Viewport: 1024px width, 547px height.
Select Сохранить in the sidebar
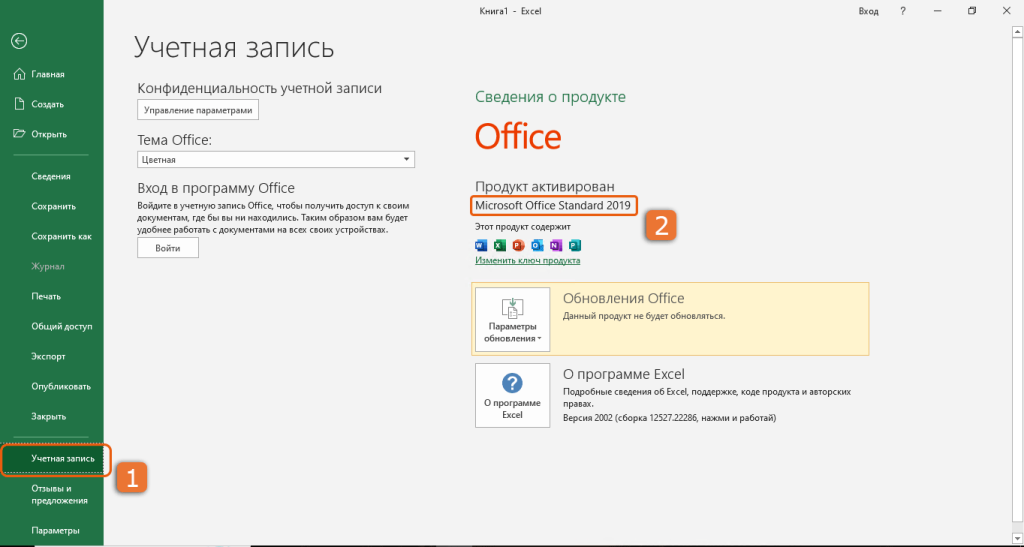[54, 206]
